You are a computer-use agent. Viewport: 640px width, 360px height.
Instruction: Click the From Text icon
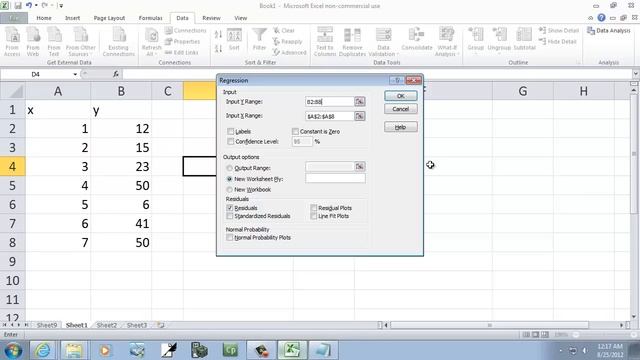click(x=54, y=42)
